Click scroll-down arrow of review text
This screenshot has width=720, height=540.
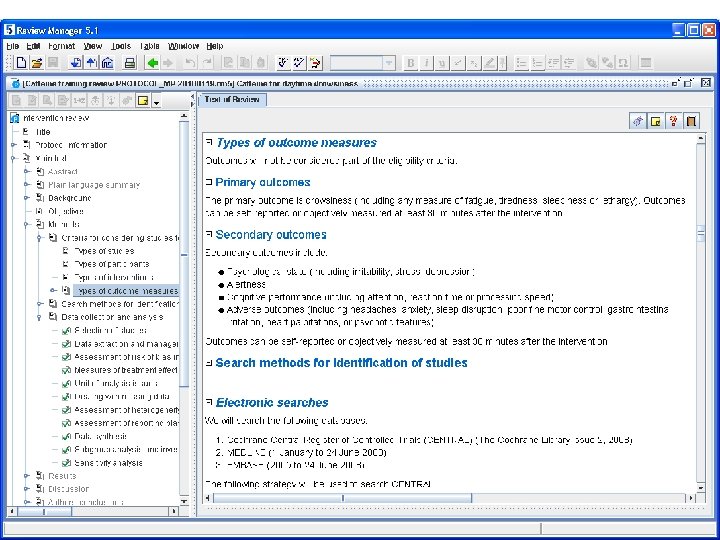click(x=701, y=488)
